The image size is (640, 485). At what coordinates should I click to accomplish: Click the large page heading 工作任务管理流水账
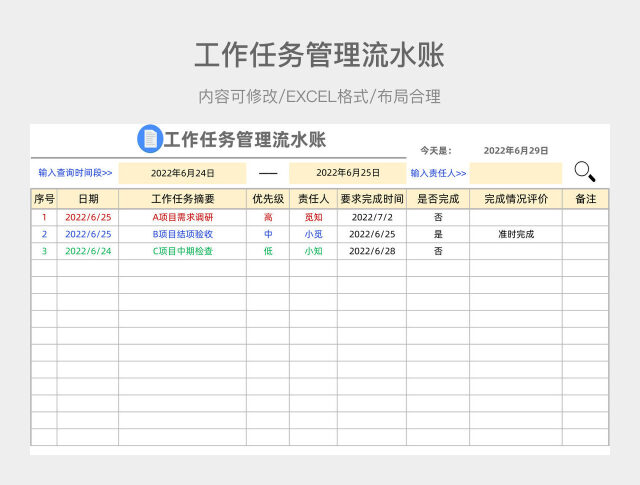point(319,55)
